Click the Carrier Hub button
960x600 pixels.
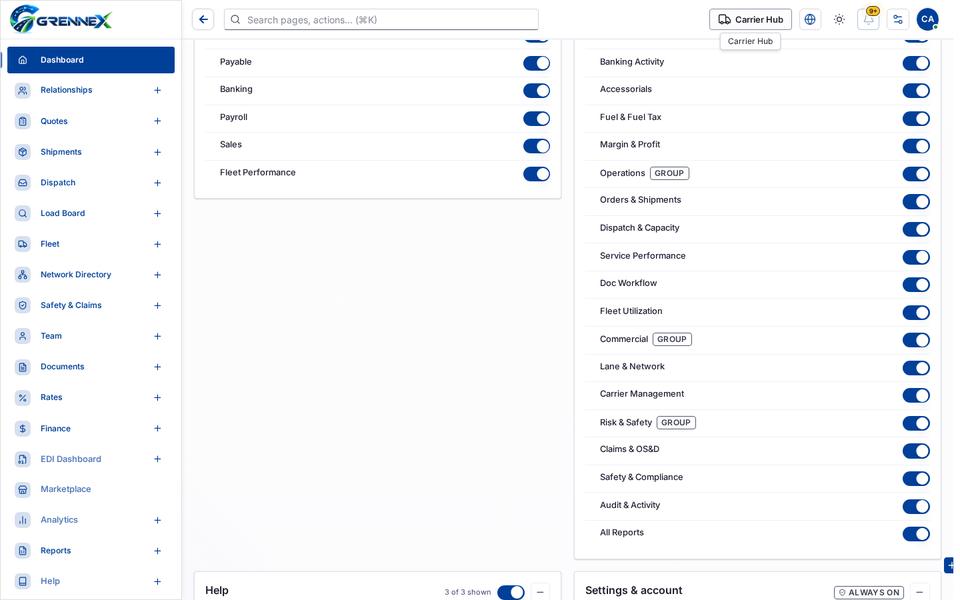point(750,20)
